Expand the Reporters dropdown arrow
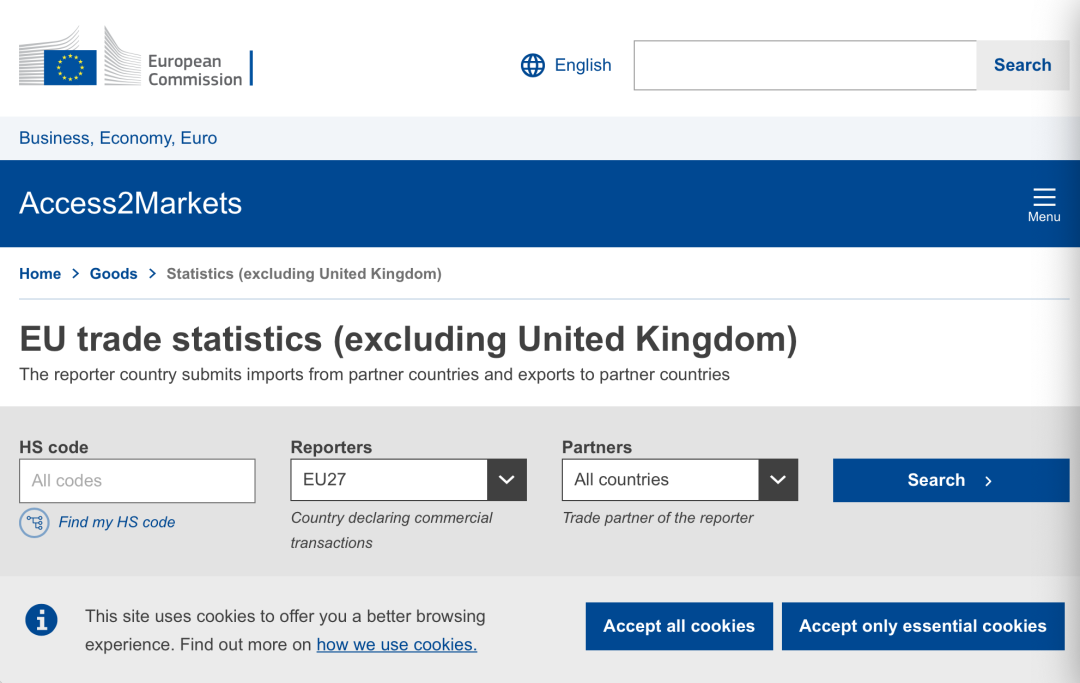 [506, 480]
